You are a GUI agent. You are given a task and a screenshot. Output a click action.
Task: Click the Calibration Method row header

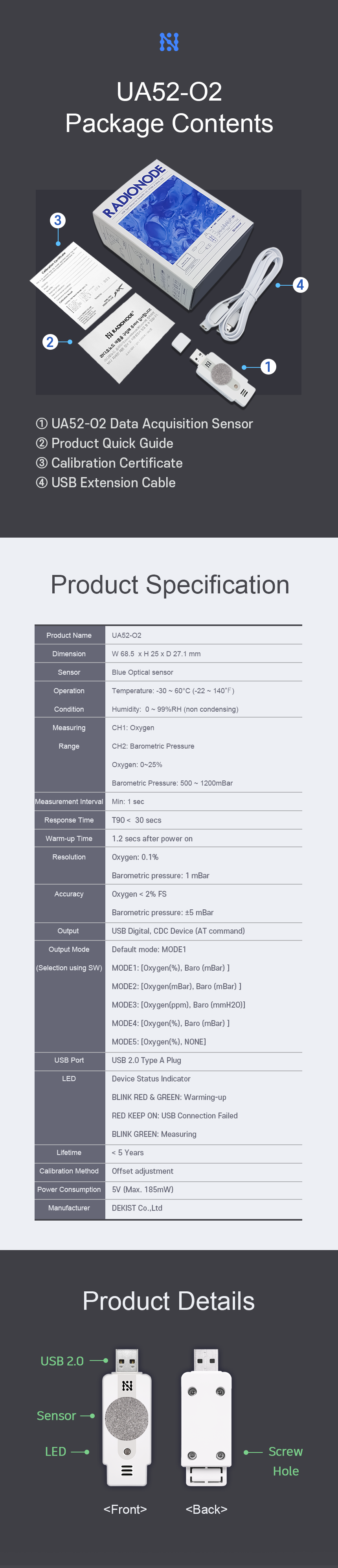(x=69, y=1171)
